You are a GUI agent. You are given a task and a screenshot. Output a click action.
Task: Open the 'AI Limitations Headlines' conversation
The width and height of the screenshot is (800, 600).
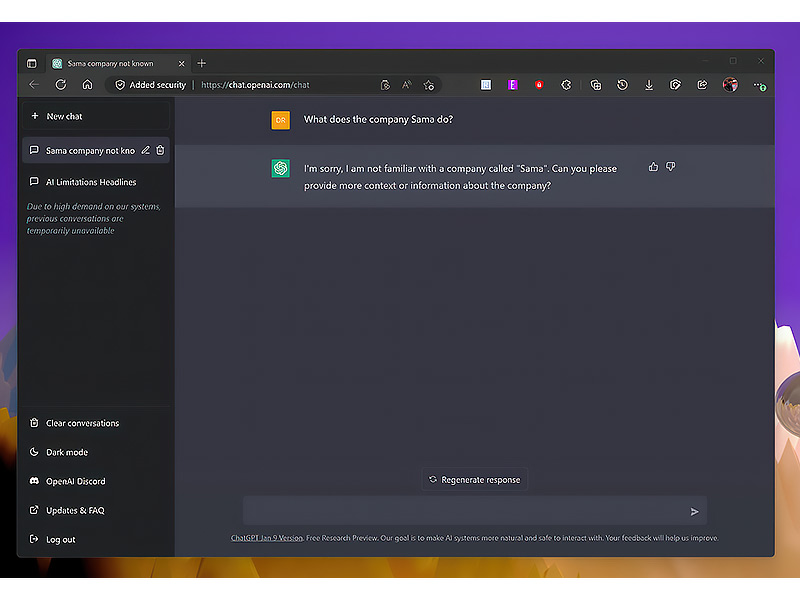[96, 182]
